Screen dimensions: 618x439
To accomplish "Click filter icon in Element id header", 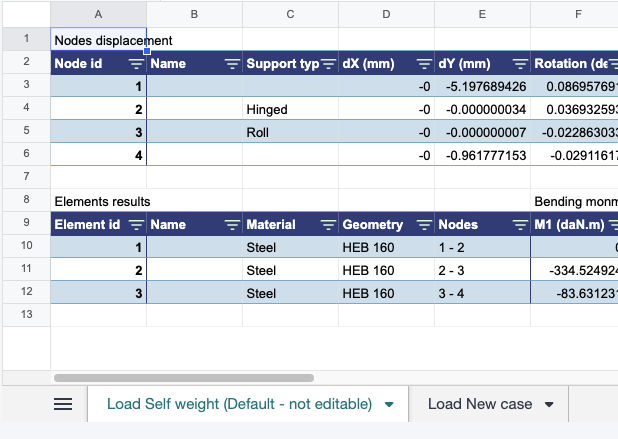I will (x=135, y=225).
